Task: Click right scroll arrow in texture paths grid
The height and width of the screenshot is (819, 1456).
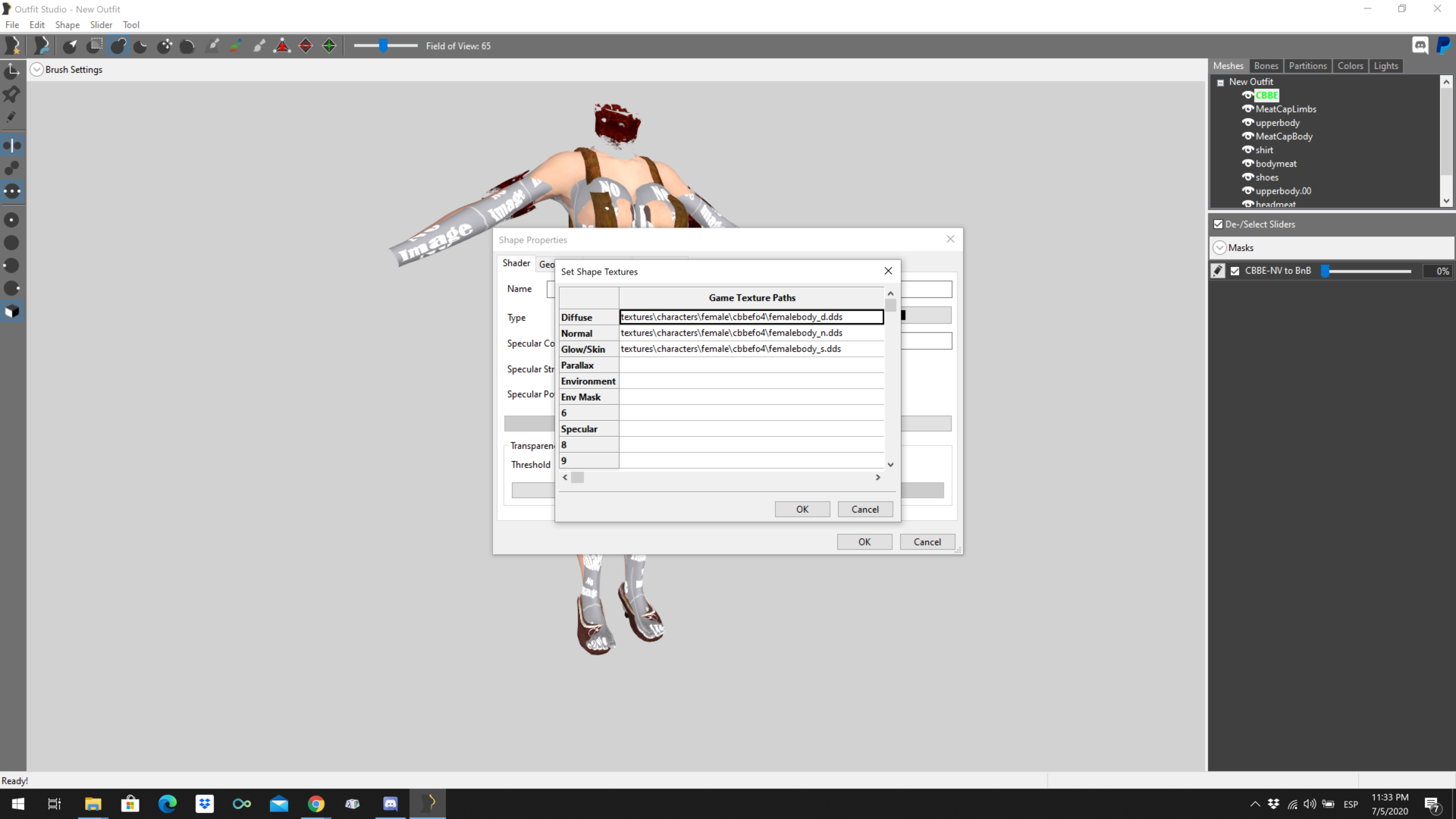Action: coord(878,477)
